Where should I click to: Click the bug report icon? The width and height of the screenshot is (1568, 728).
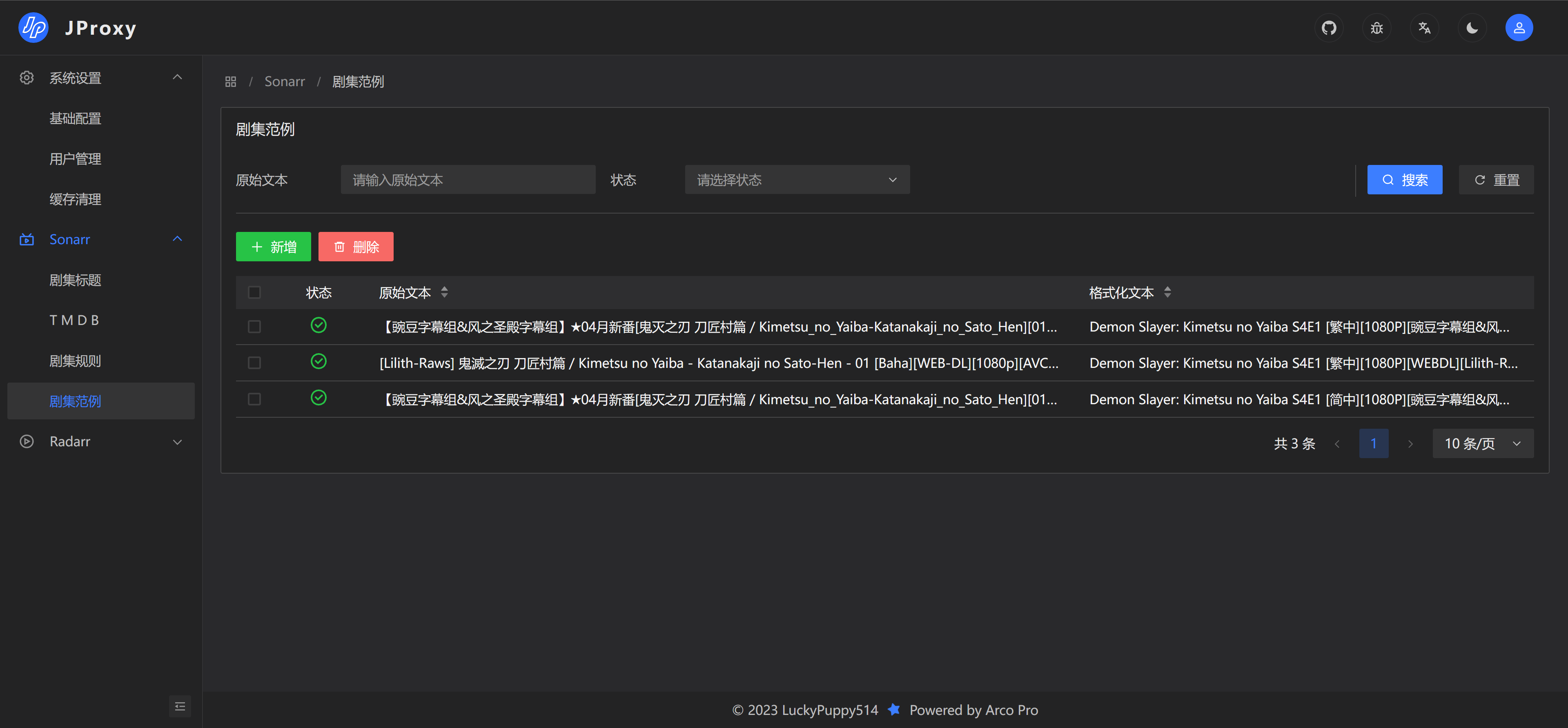(1377, 27)
